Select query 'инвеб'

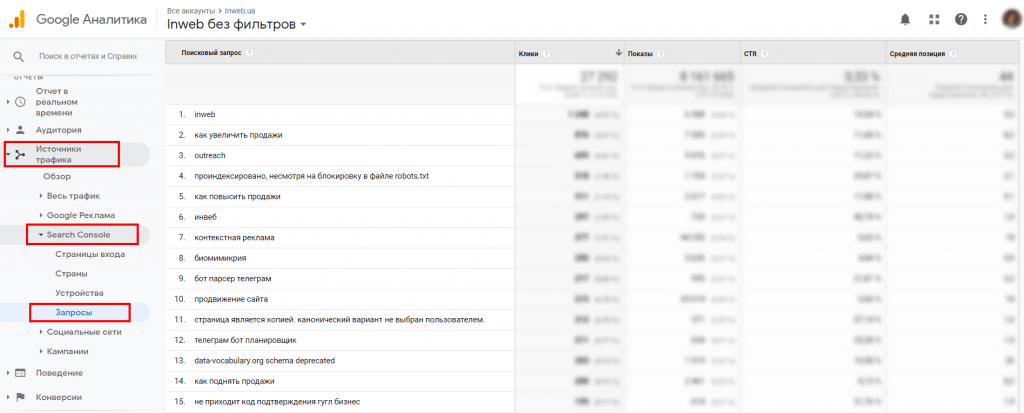(205, 217)
